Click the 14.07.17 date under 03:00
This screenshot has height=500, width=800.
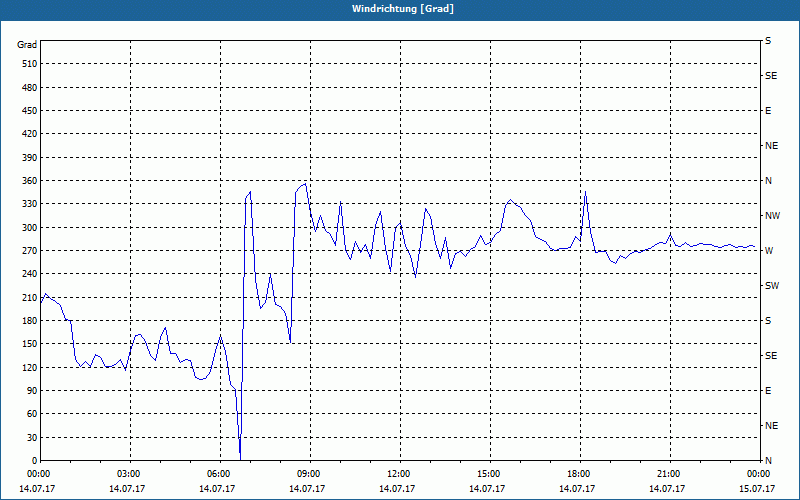click(x=128, y=489)
